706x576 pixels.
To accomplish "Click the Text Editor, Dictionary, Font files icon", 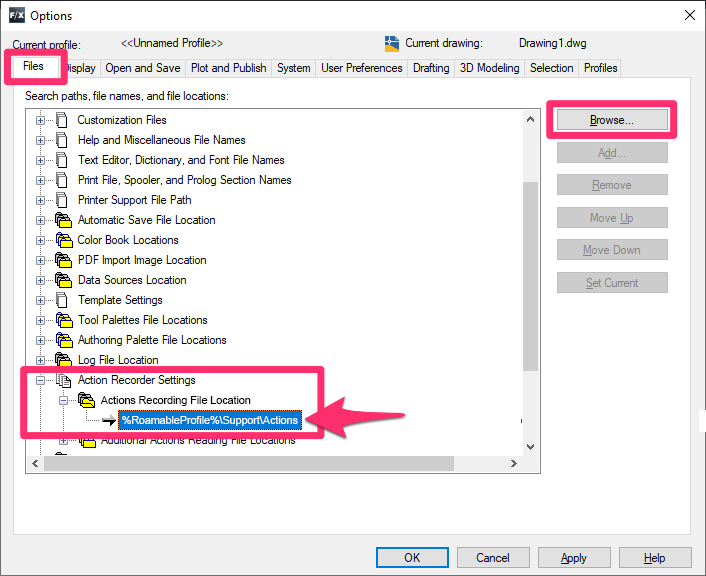I will tap(62, 160).
